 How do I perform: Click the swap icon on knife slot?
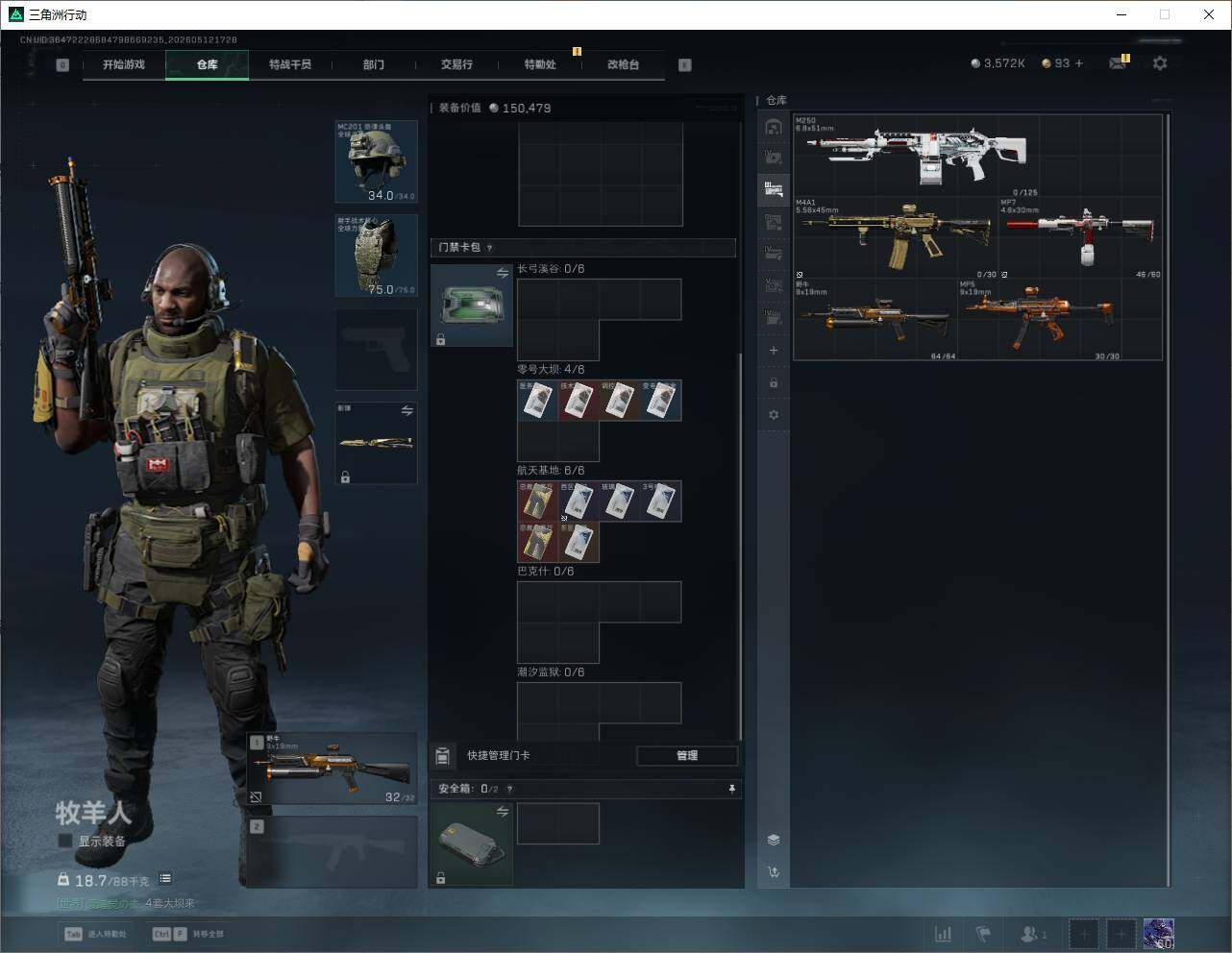(x=407, y=411)
